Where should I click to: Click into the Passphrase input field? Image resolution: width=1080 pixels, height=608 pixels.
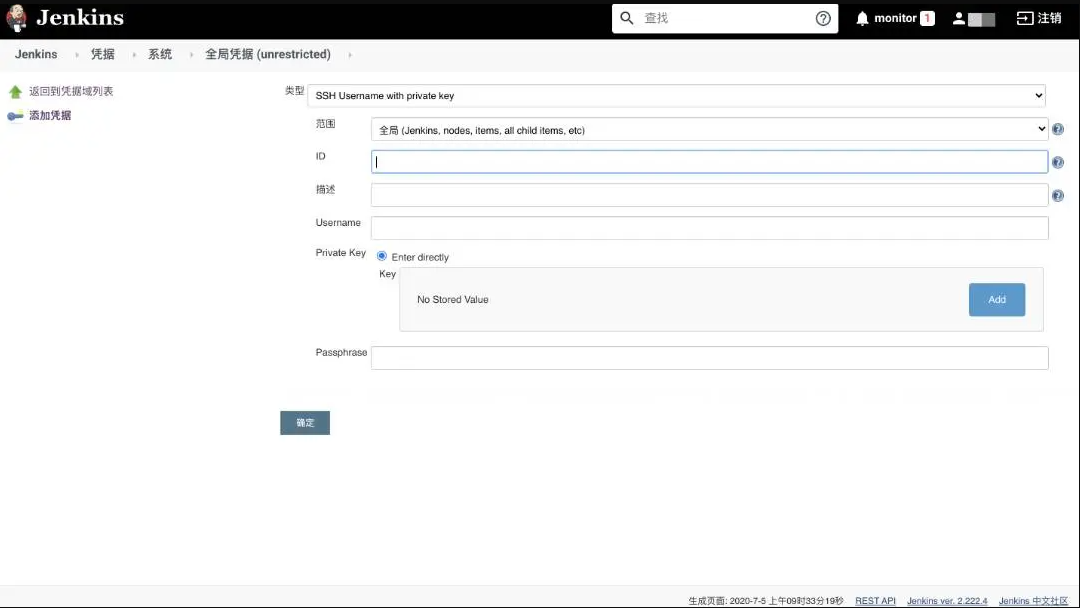[709, 358]
